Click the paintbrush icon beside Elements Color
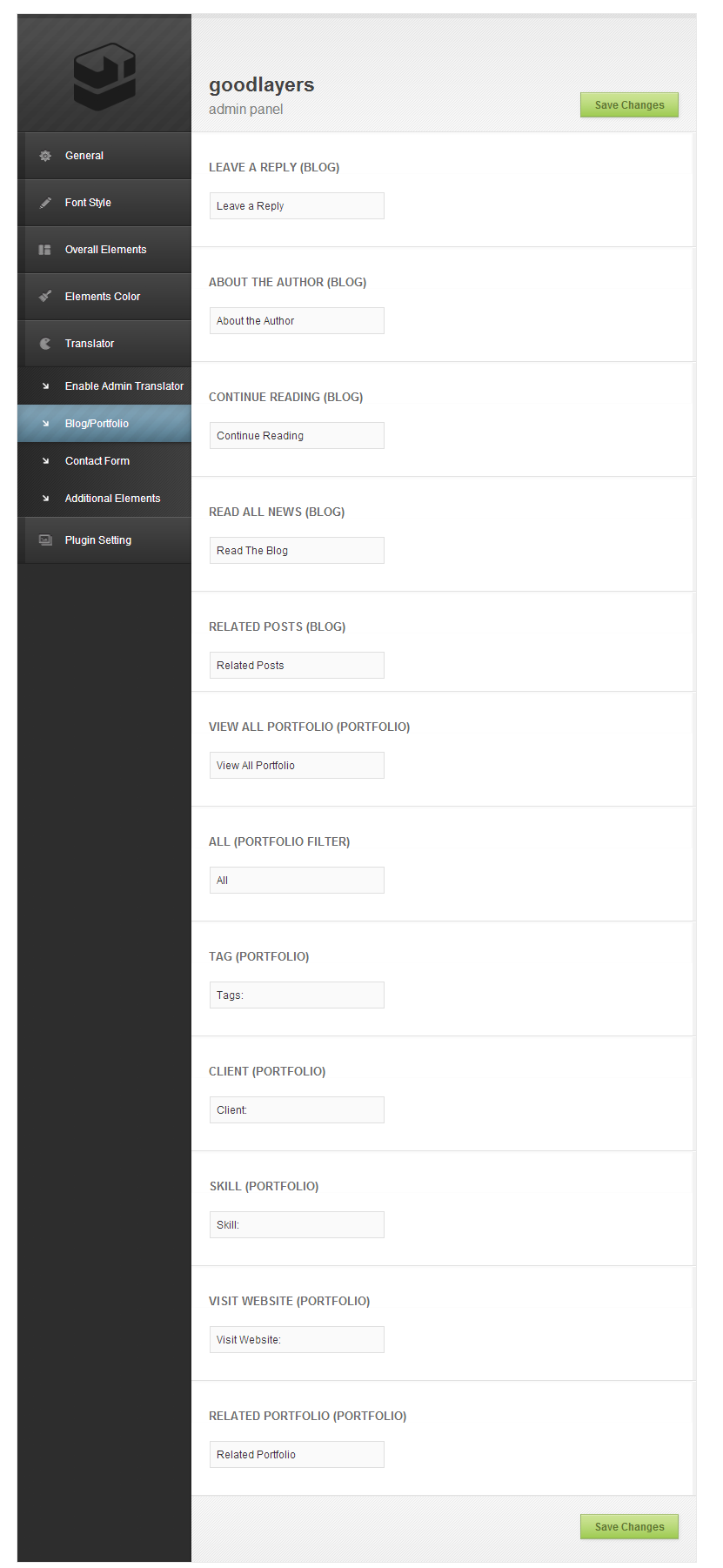The image size is (723, 1568). (x=45, y=297)
